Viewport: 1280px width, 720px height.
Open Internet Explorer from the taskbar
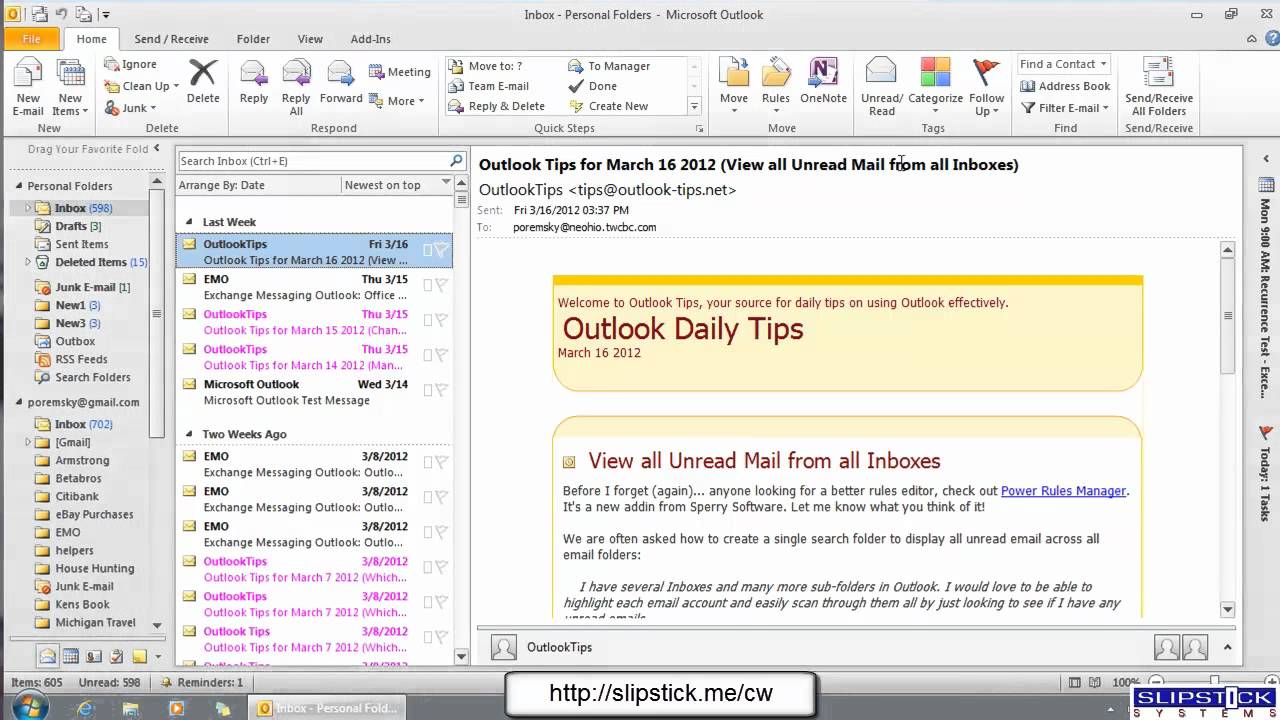click(x=86, y=708)
